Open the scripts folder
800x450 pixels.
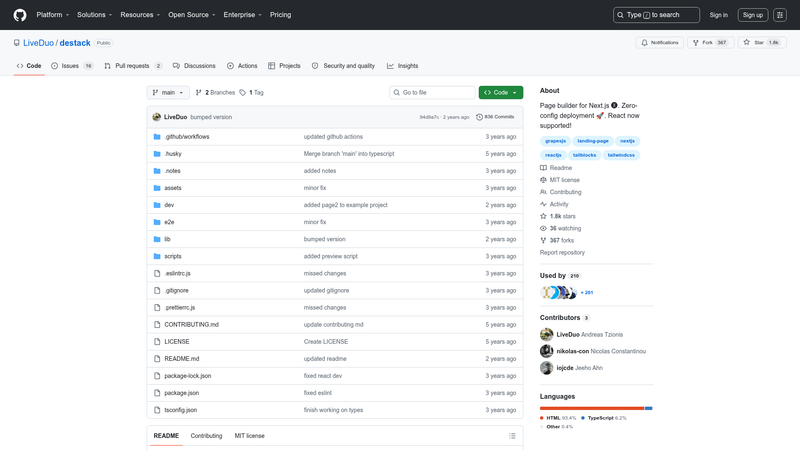point(172,256)
